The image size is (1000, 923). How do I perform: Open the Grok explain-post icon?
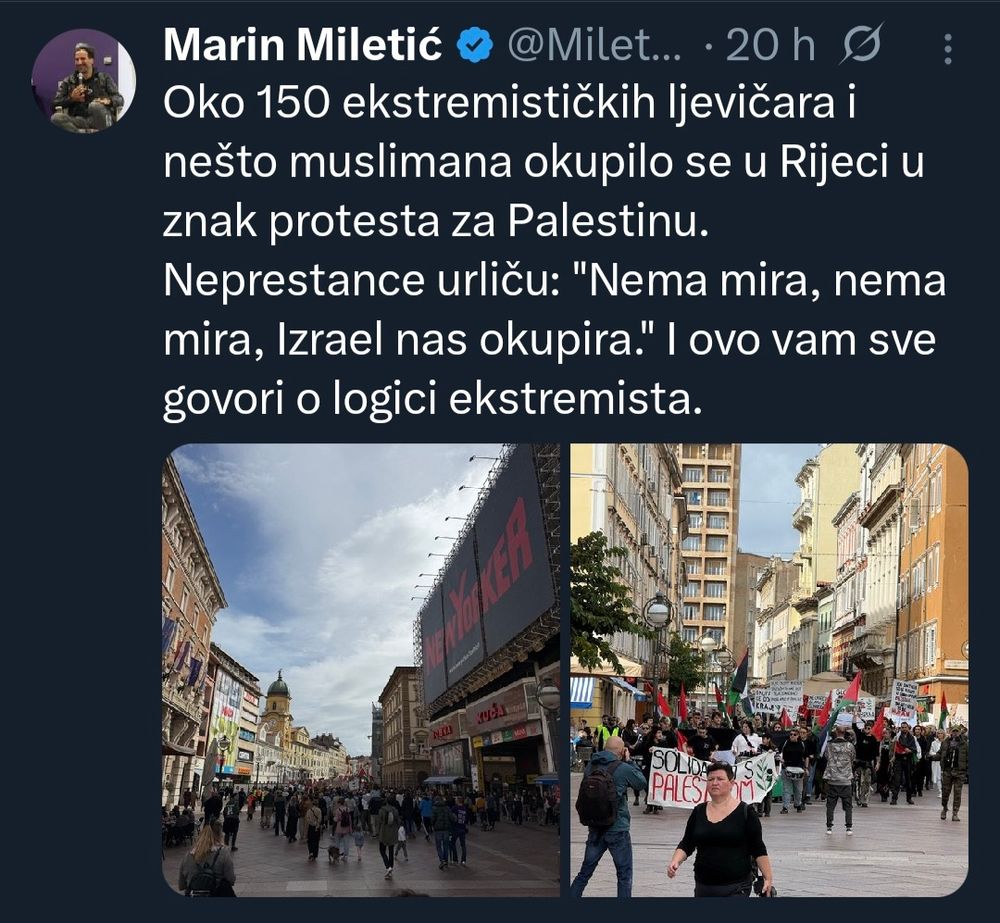tap(862, 43)
